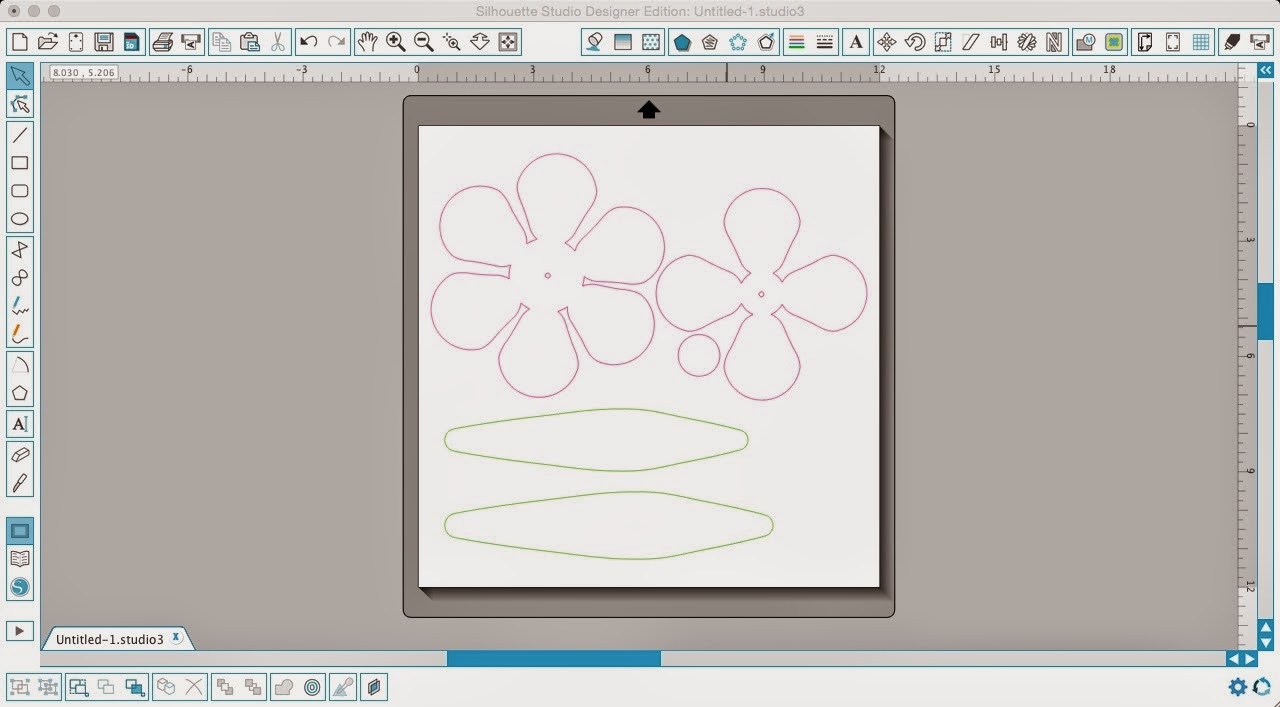This screenshot has height=707, width=1280.
Task: Choose the drag zoom tool
Action: (480, 42)
